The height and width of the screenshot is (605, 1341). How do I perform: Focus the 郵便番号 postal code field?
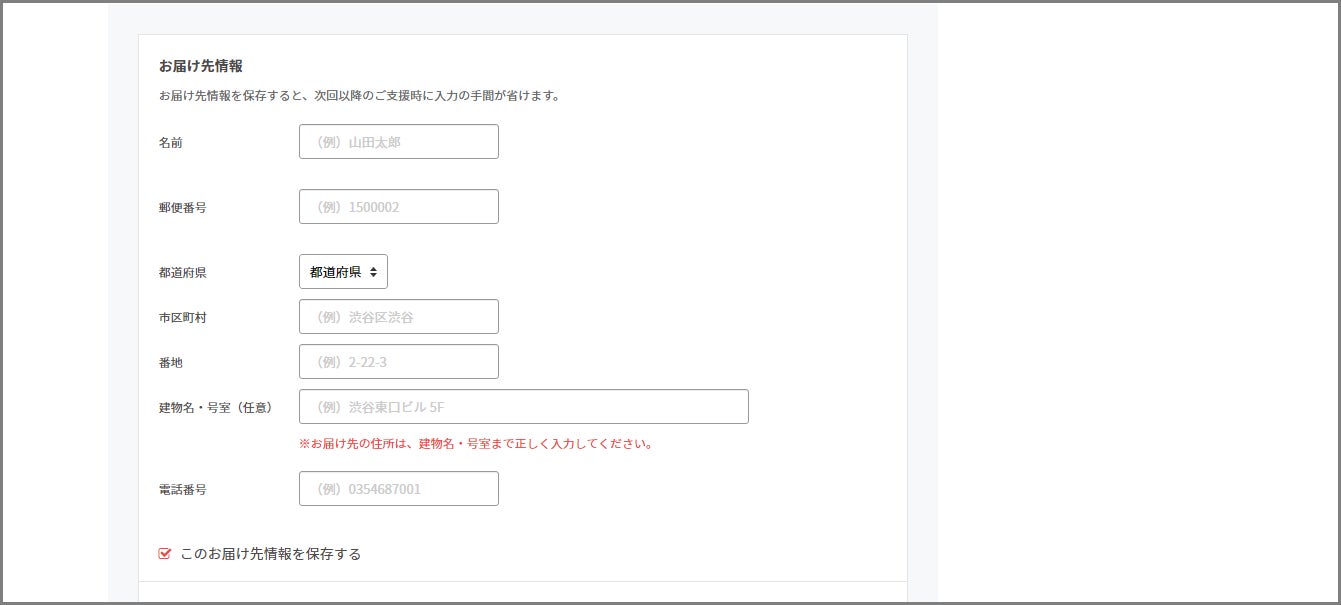(398, 207)
